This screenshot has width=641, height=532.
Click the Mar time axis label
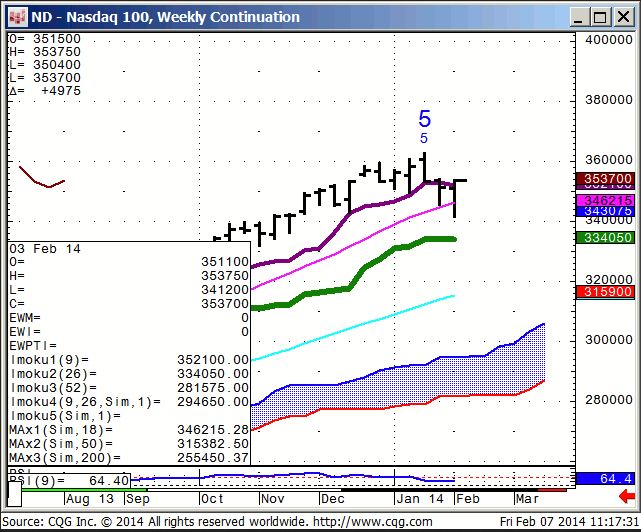tap(527, 499)
